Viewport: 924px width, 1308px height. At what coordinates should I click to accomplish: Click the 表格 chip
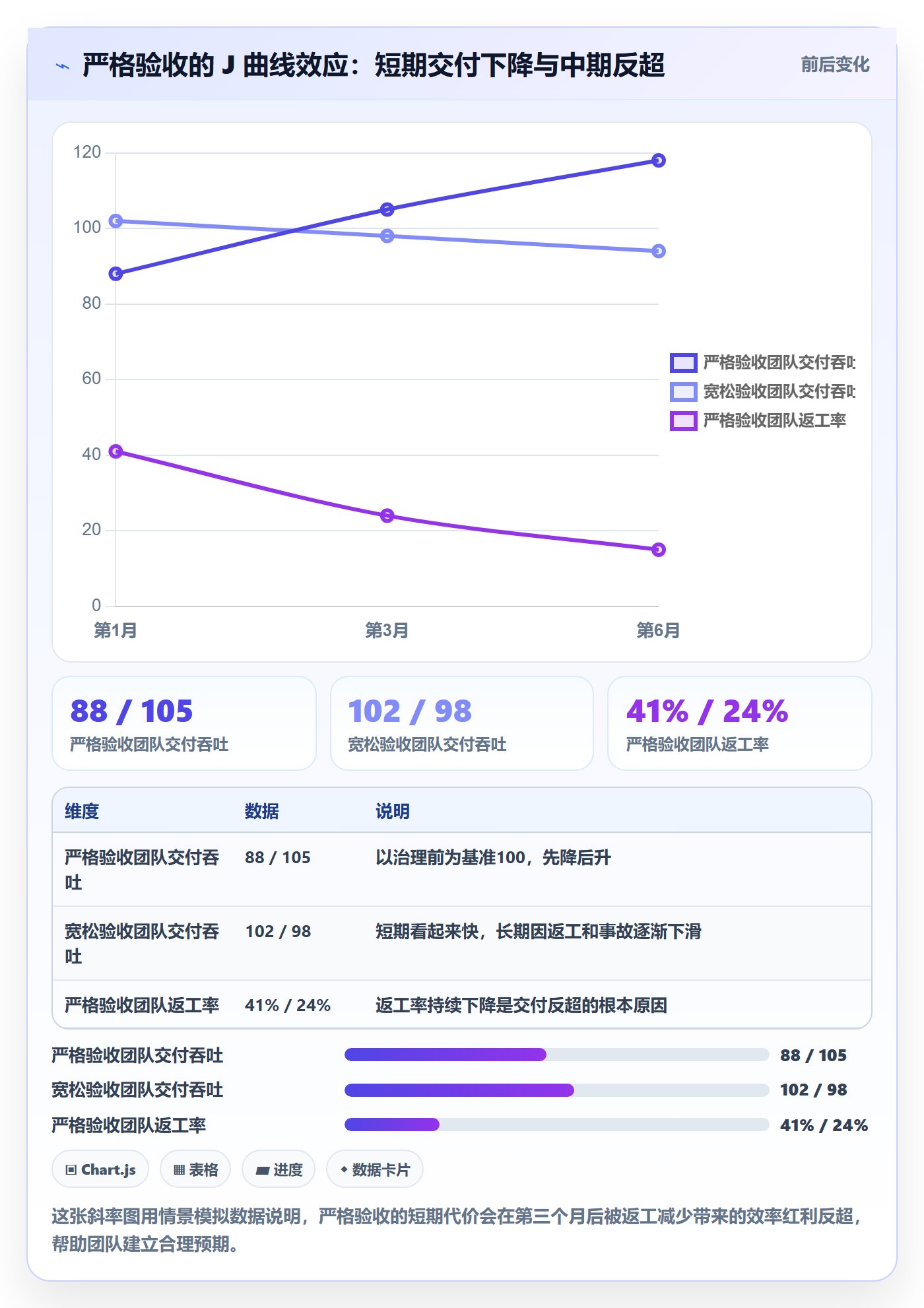(195, 1169)
